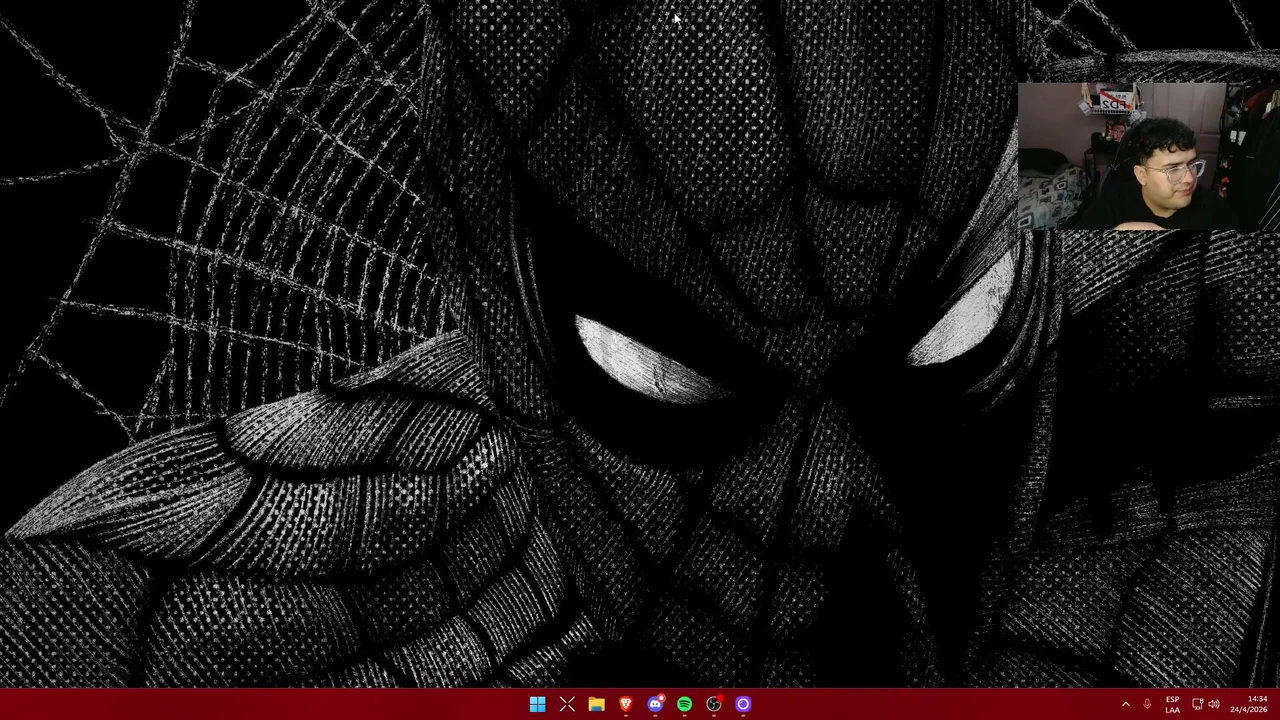Open the volume speaker control

[1214, 704]
